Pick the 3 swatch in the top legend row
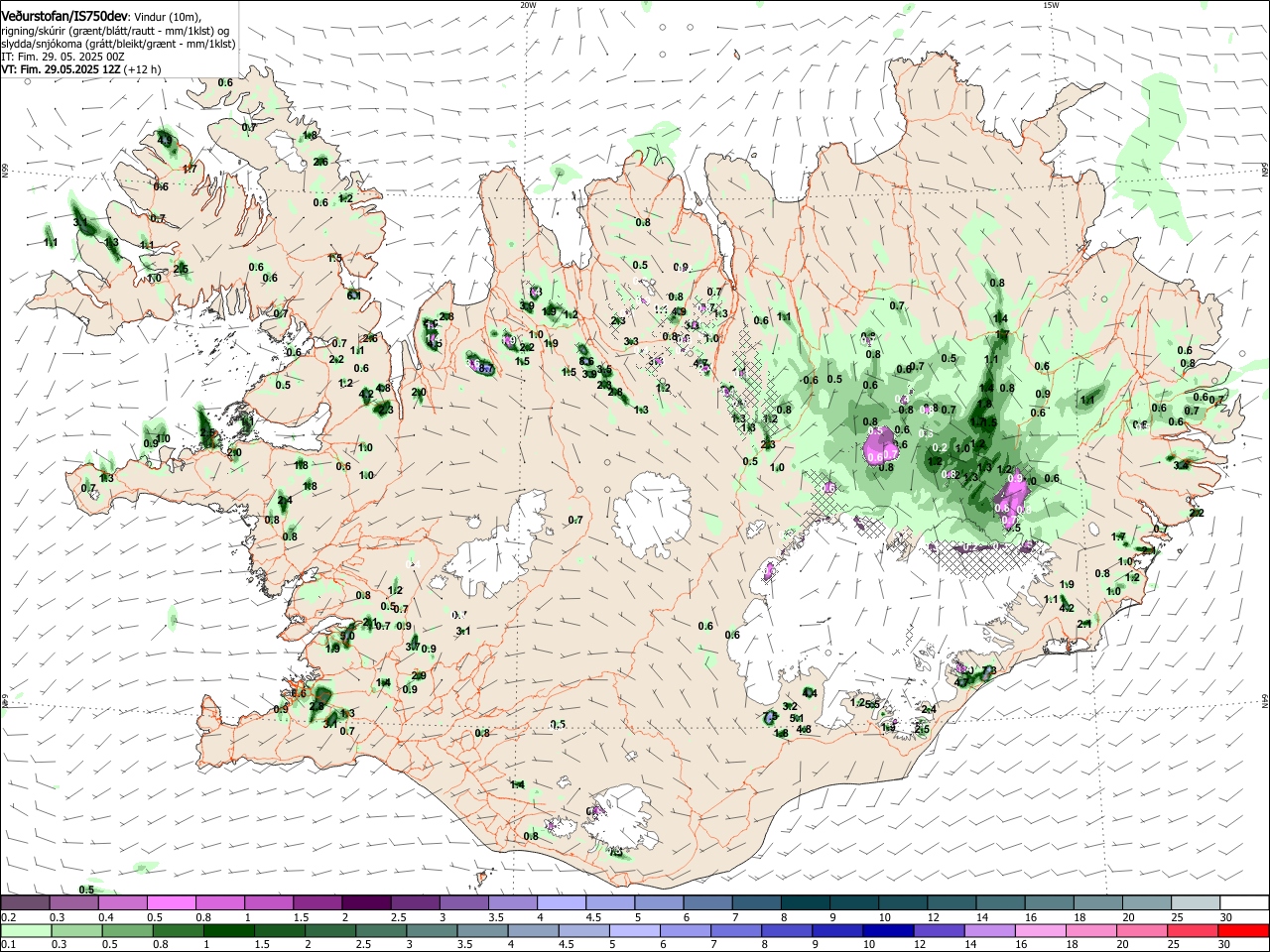Screen dimensions: 1270x952 tap(462, 902)
